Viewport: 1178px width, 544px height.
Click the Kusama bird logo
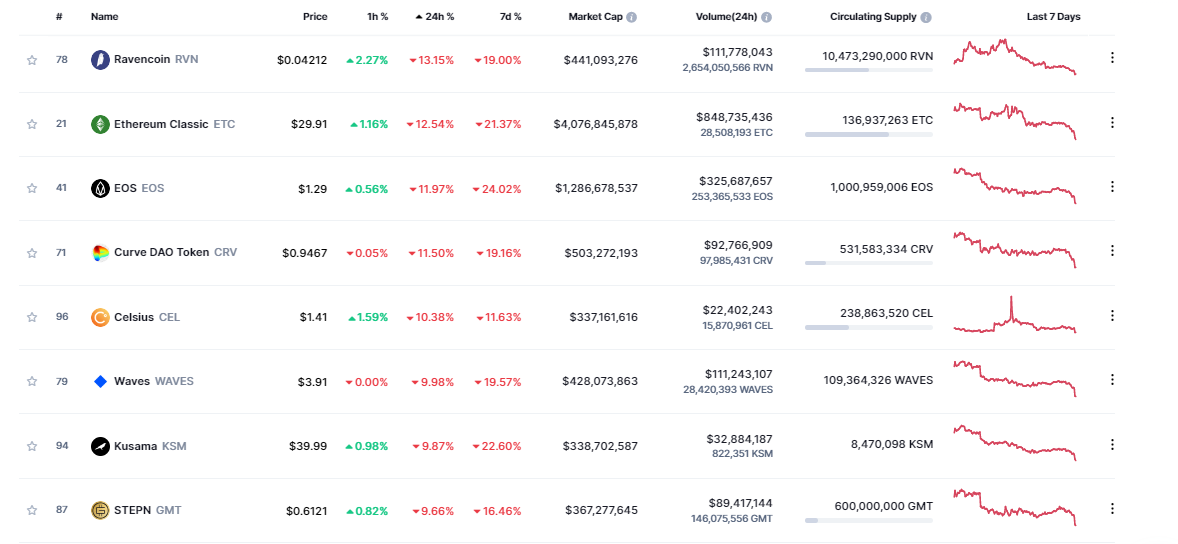100,446
